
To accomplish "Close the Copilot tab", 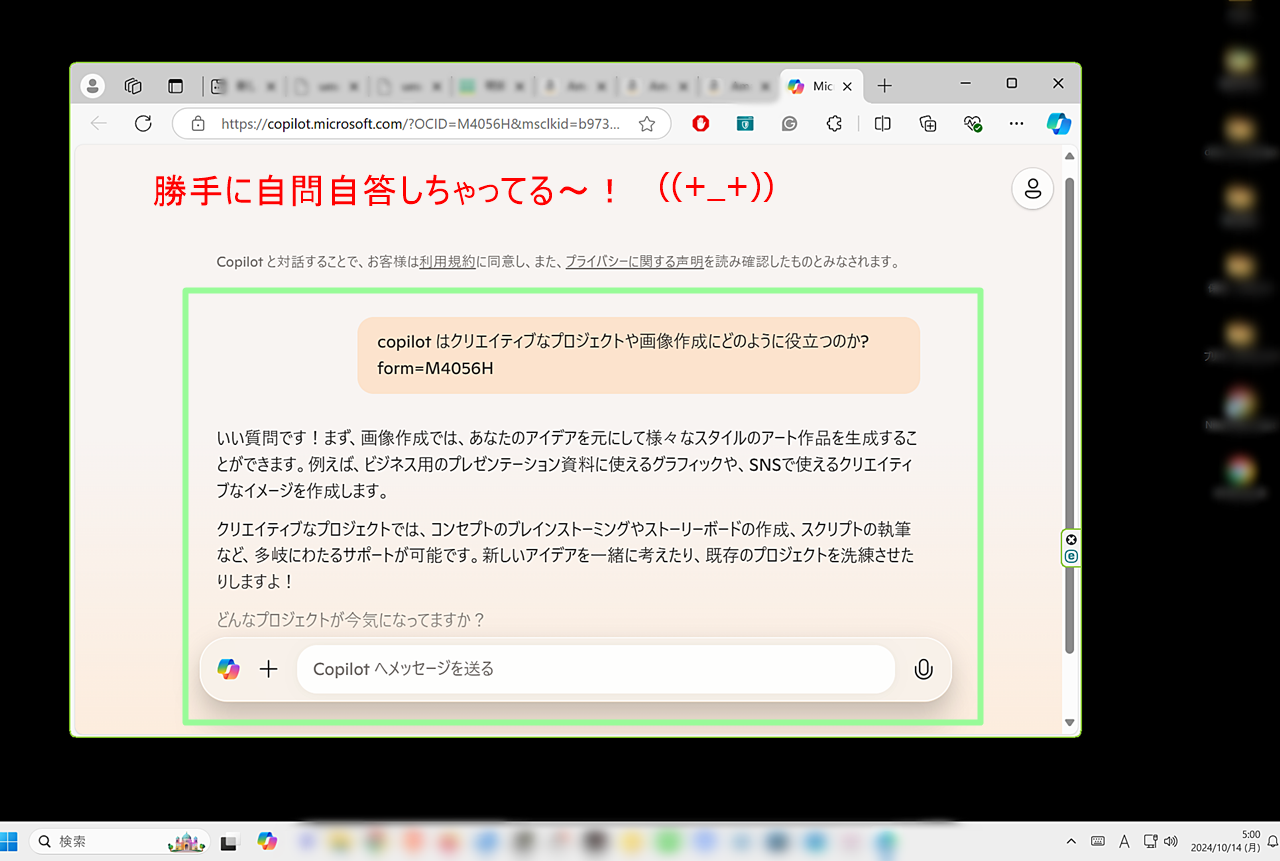I will 849,87.
